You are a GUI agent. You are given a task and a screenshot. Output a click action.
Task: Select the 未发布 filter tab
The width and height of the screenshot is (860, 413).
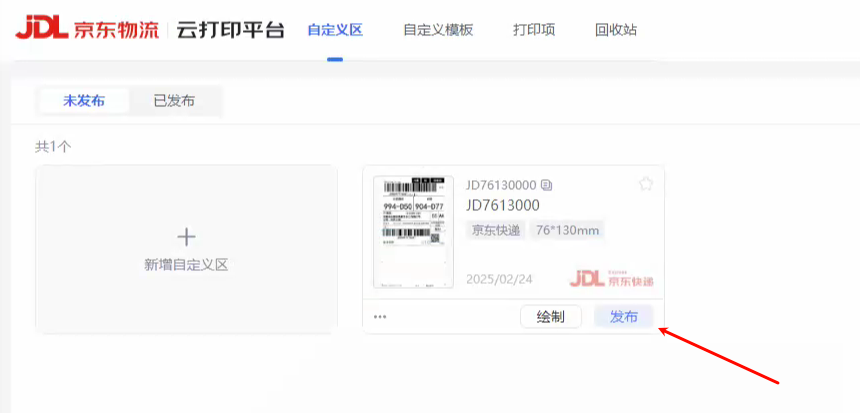click(84, 101)
